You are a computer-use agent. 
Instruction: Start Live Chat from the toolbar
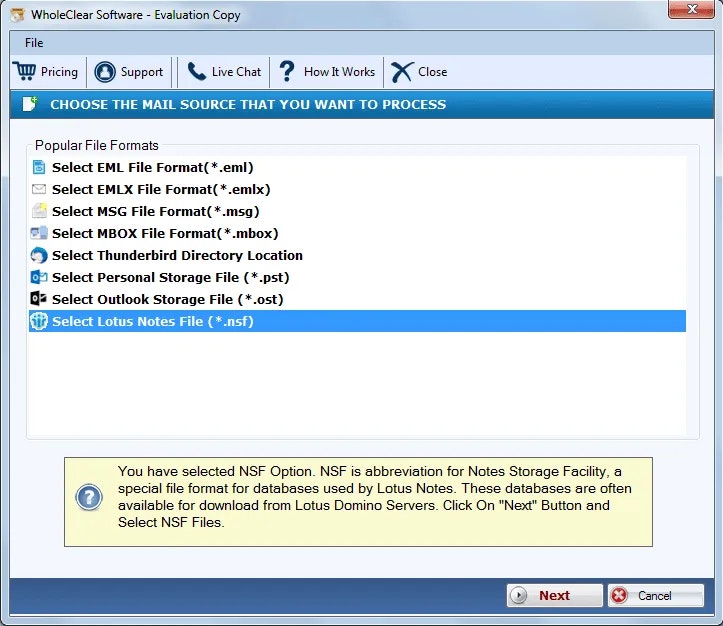point(224,72)
